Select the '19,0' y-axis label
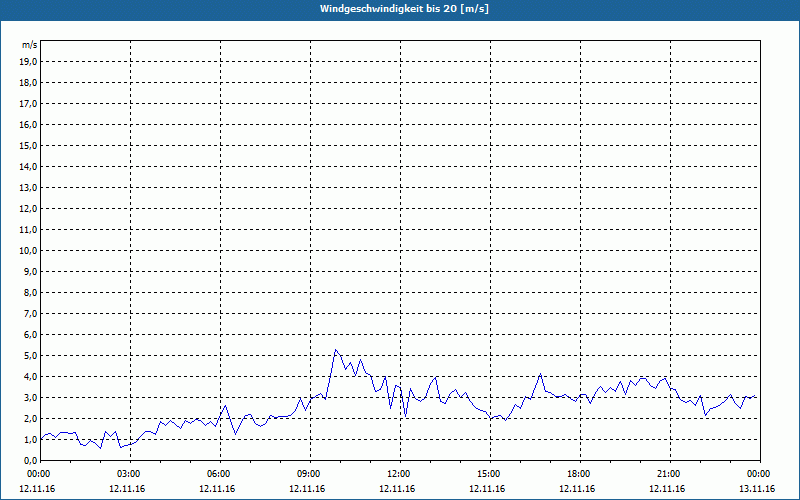 tap(29, 62)
